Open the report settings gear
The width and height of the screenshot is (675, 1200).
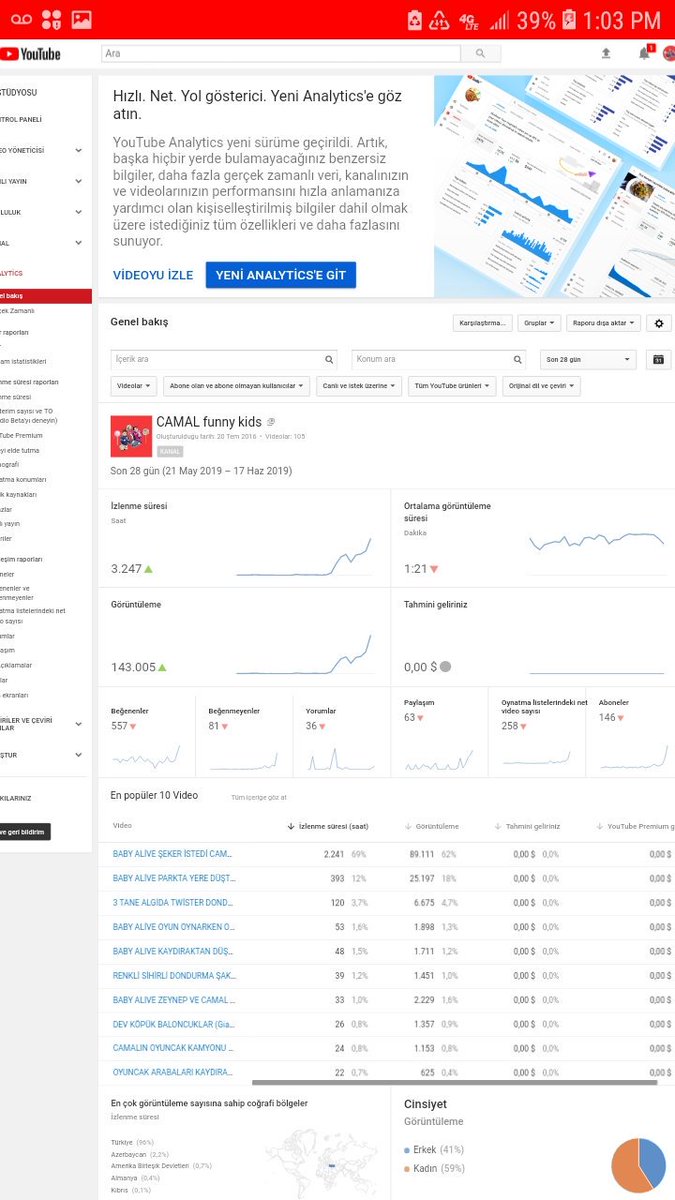point(659,323)
